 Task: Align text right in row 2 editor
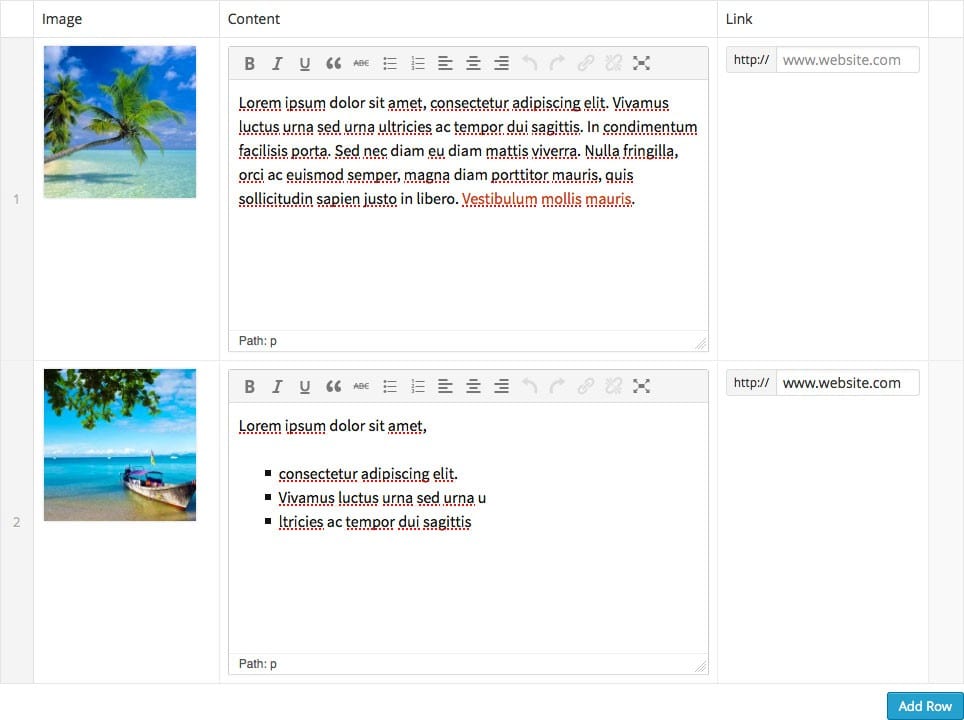[501, 386]
